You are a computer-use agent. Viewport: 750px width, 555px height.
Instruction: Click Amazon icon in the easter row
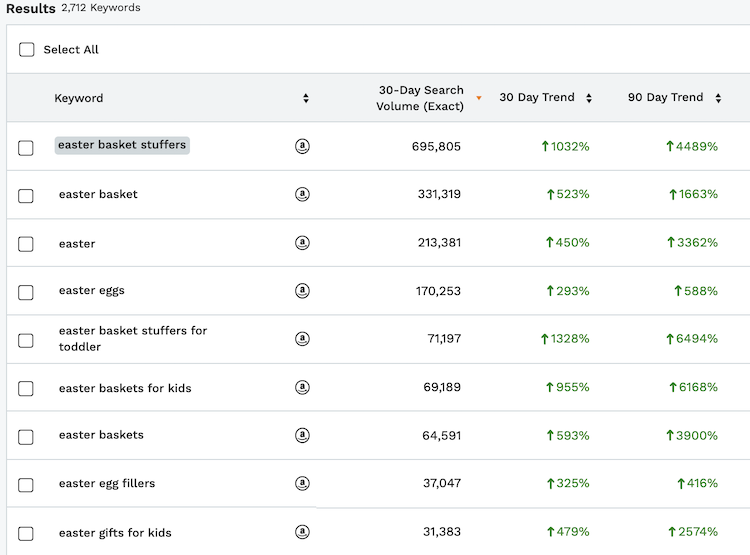(302, 243)
